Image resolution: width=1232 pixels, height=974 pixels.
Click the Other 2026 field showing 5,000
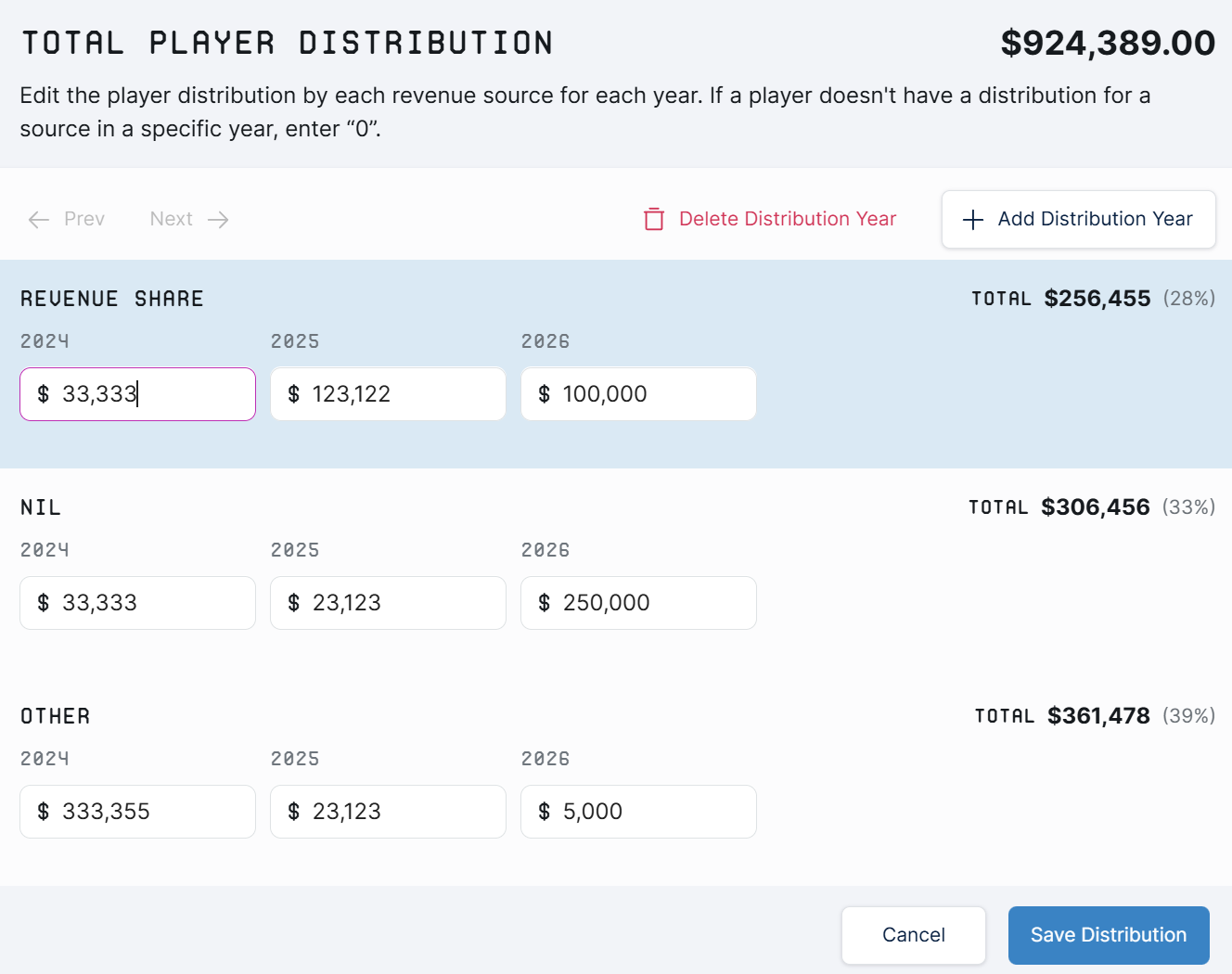click(x=638, y=812)
